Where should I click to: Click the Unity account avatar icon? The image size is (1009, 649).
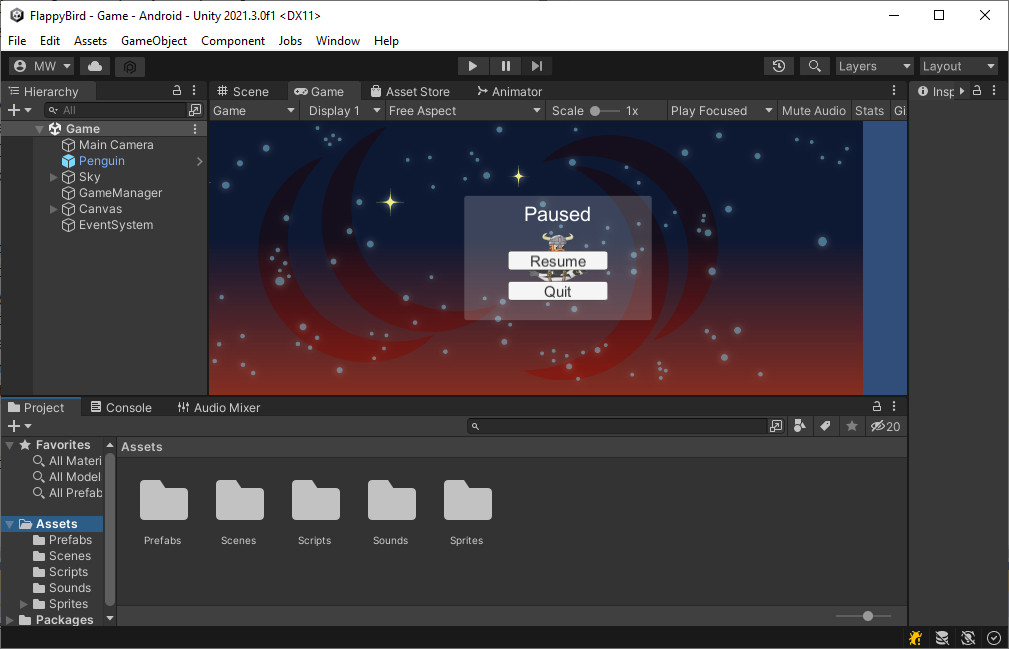(x=22, y=65)
